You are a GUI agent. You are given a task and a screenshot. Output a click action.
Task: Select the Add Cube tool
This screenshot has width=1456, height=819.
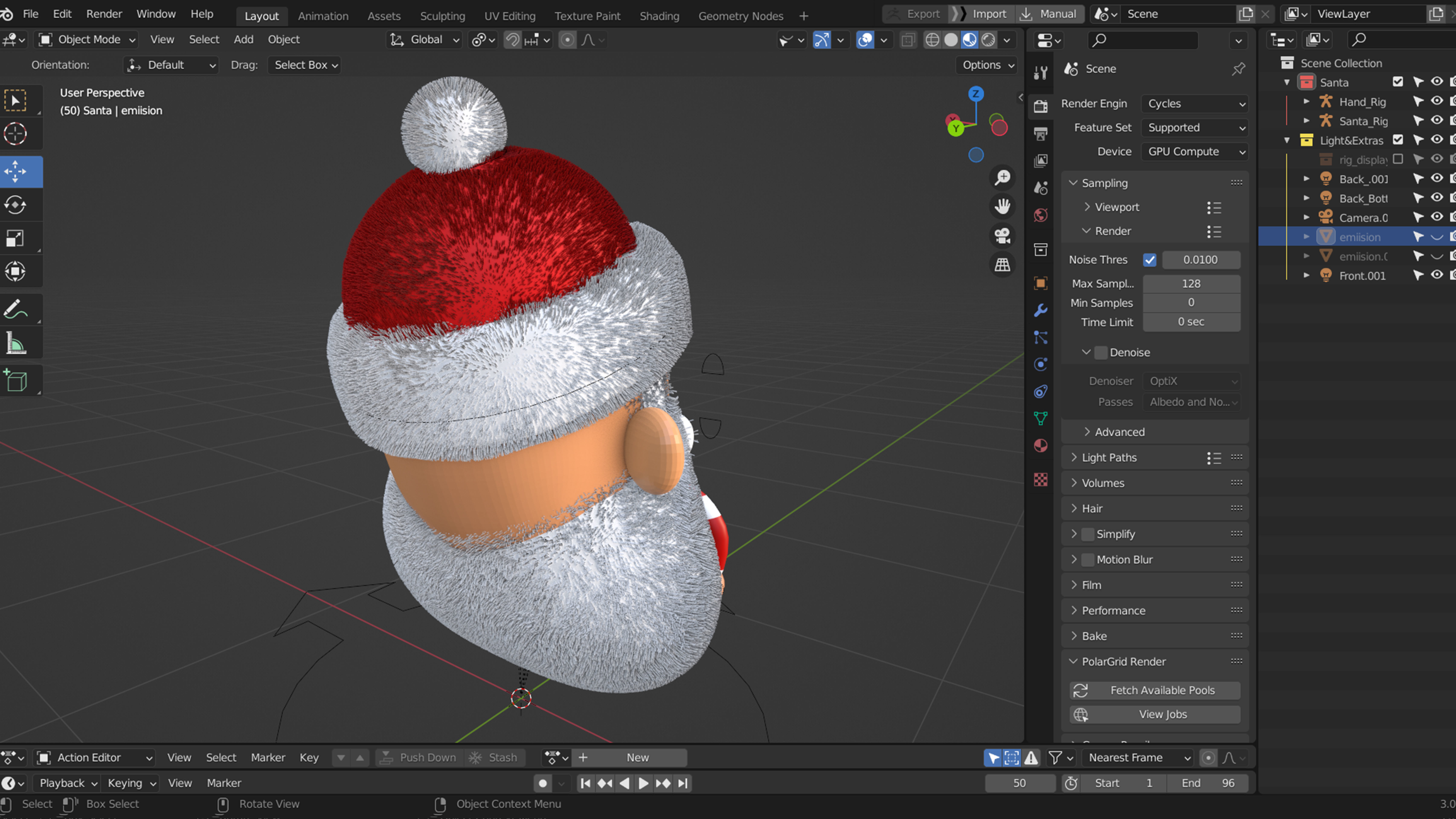click(x=15, y=381)
